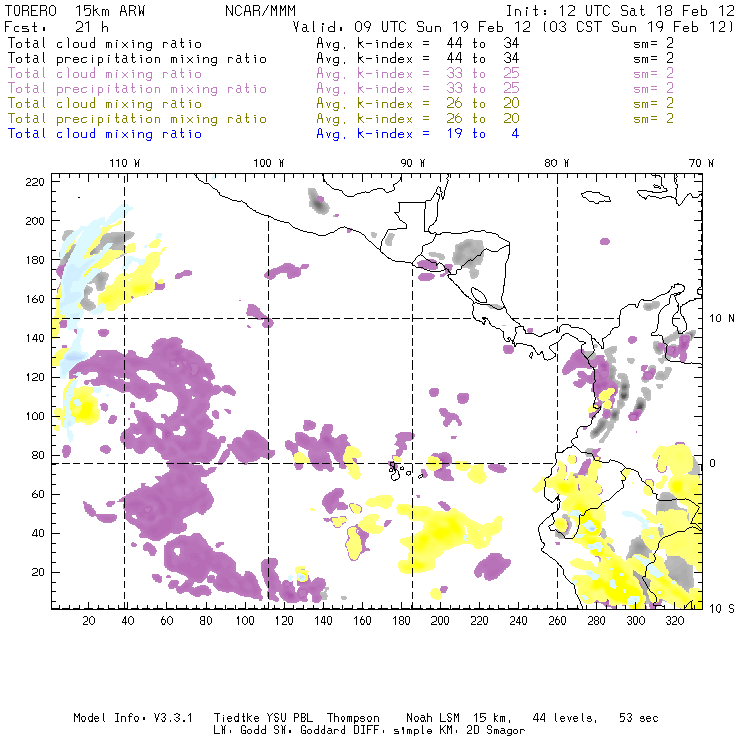740x740 pixels.
Task: Click the '10 S' latitude label
Action: 722,608
